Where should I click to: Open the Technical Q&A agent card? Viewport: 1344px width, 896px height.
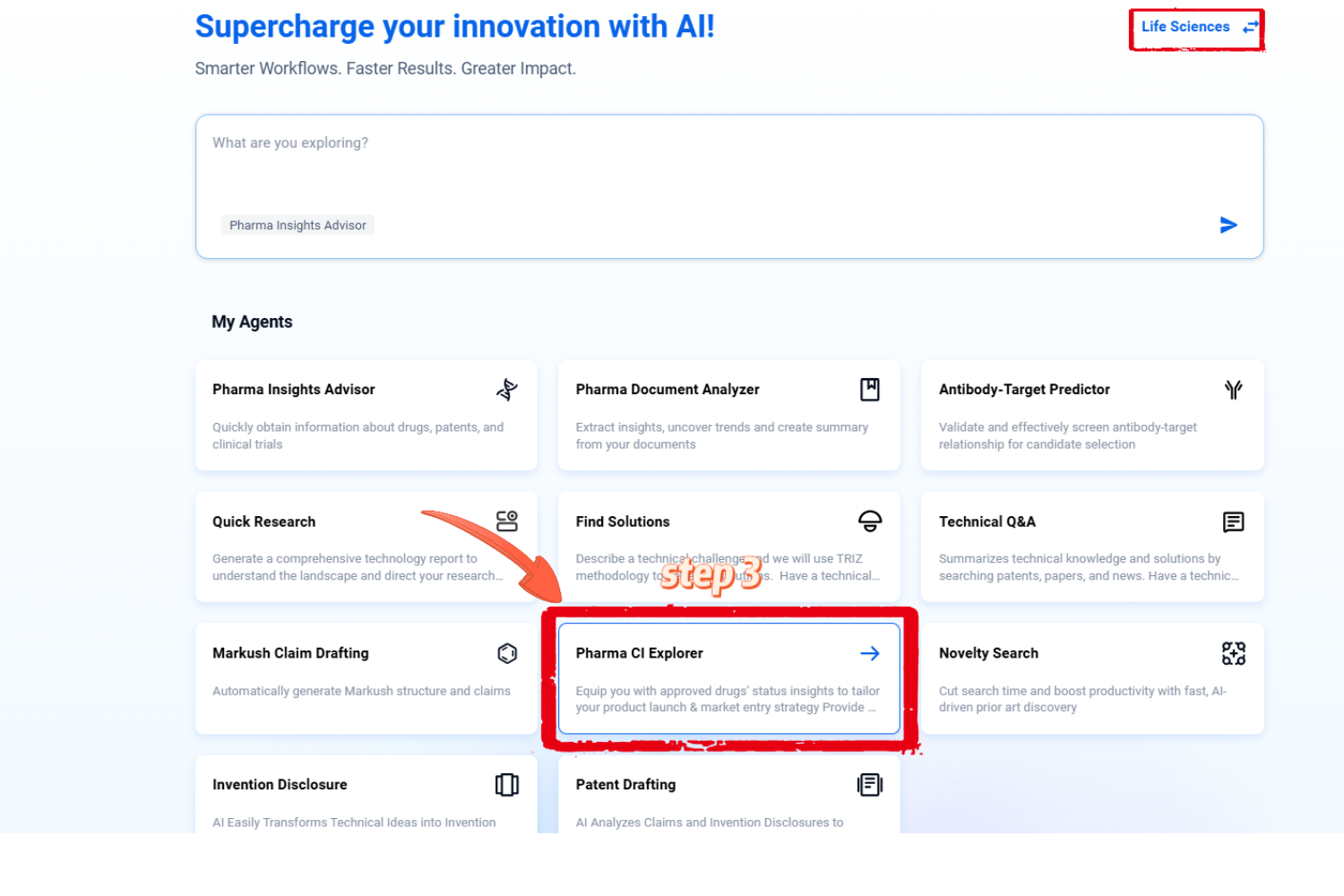pos(1075,548)
